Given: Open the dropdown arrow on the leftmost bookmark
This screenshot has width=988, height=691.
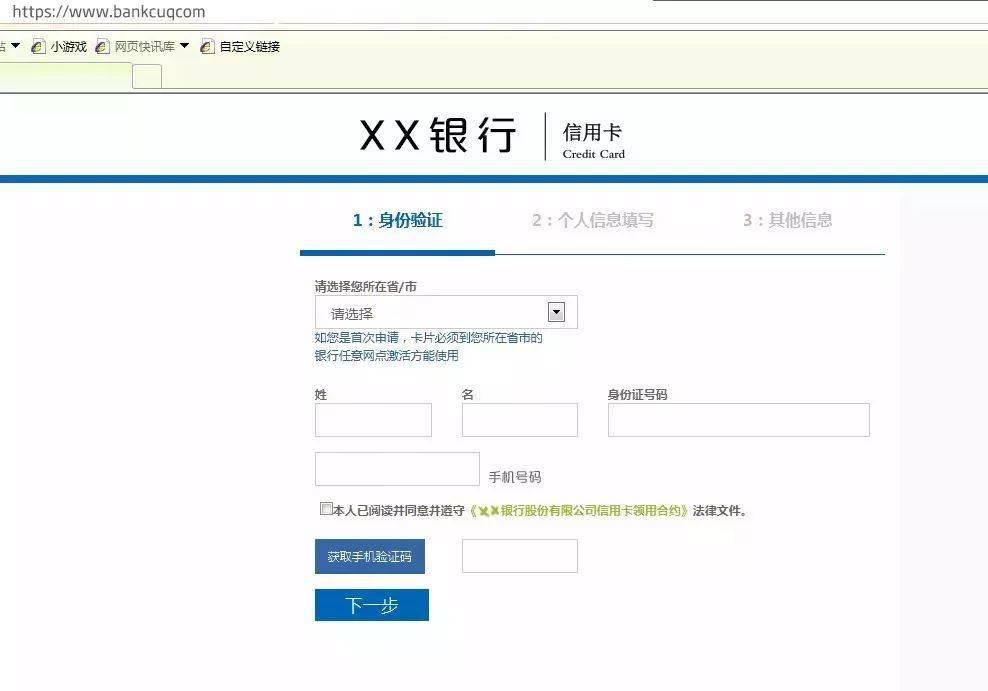Looking at the screenshot, I should point(15,46).
